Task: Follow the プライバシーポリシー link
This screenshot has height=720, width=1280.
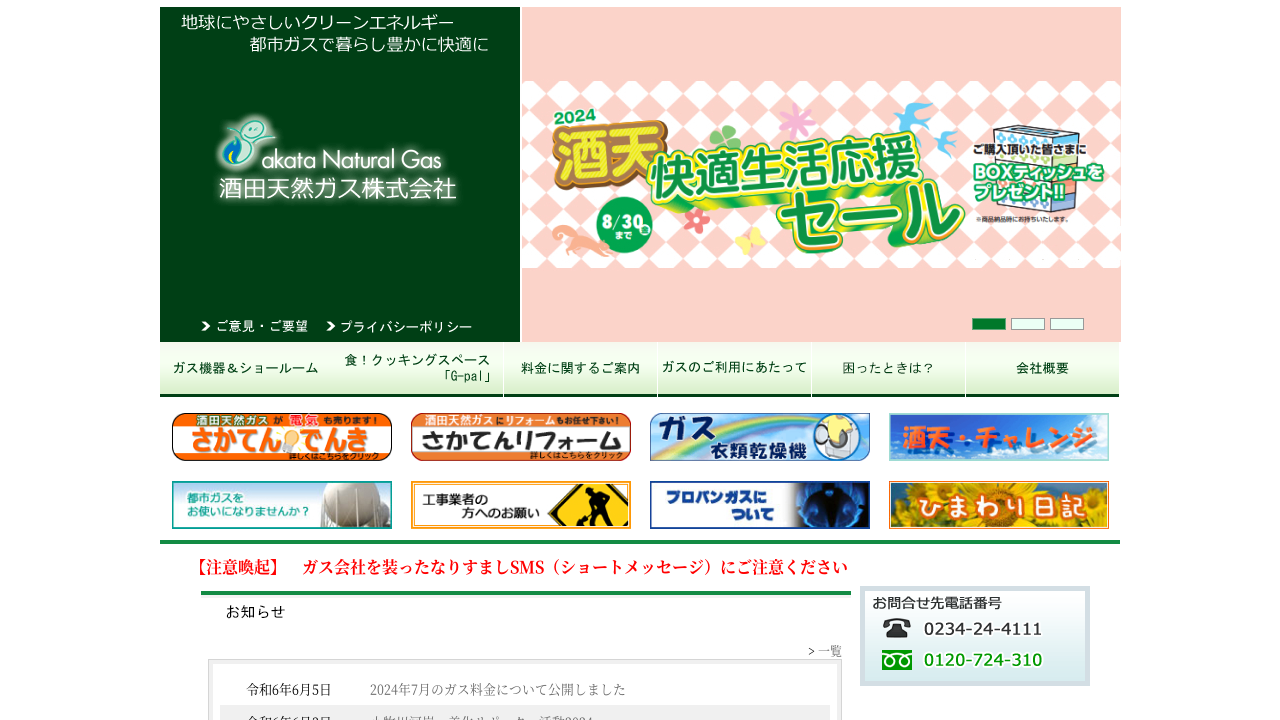Action: point(398,327)
